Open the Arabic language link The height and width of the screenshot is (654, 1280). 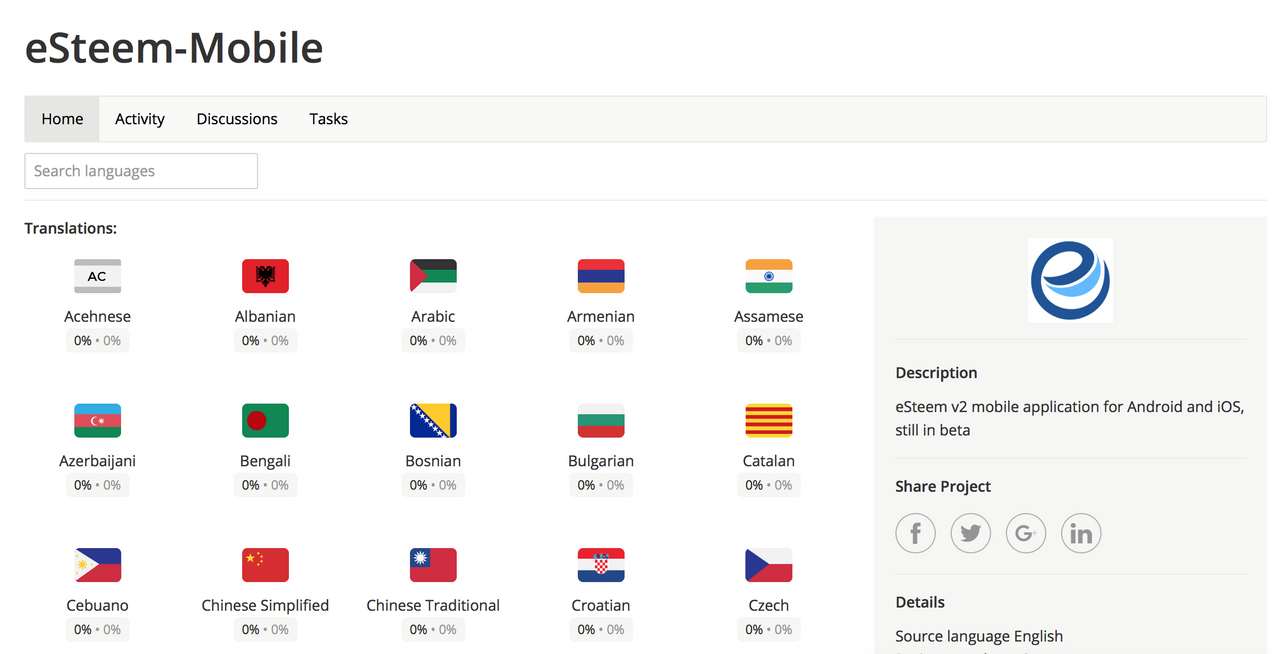coord(433,316)
